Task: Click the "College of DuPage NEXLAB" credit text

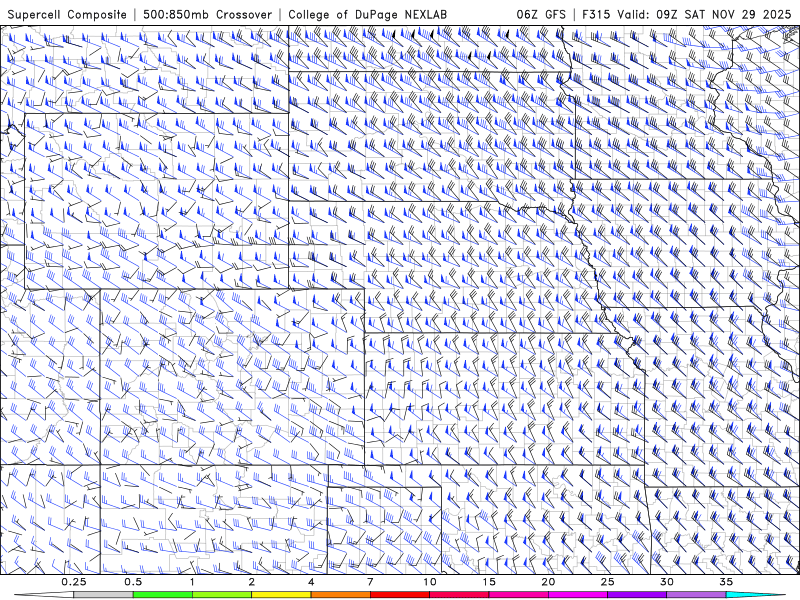Action: tap(367, 14)
